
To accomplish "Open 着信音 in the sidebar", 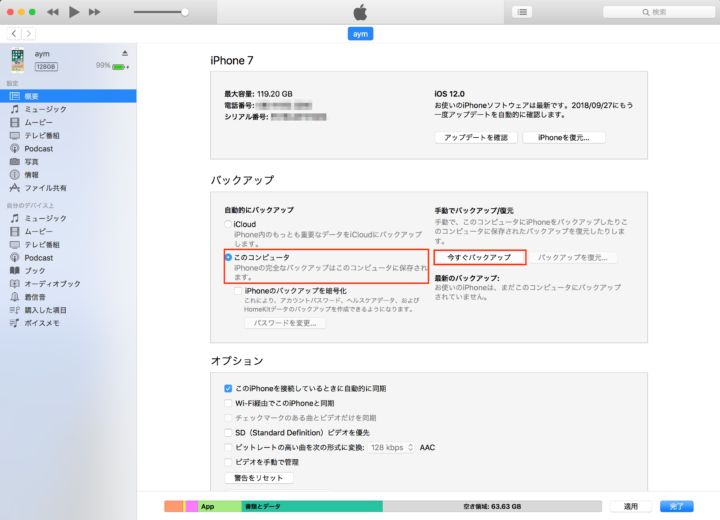I will point(68,297).
